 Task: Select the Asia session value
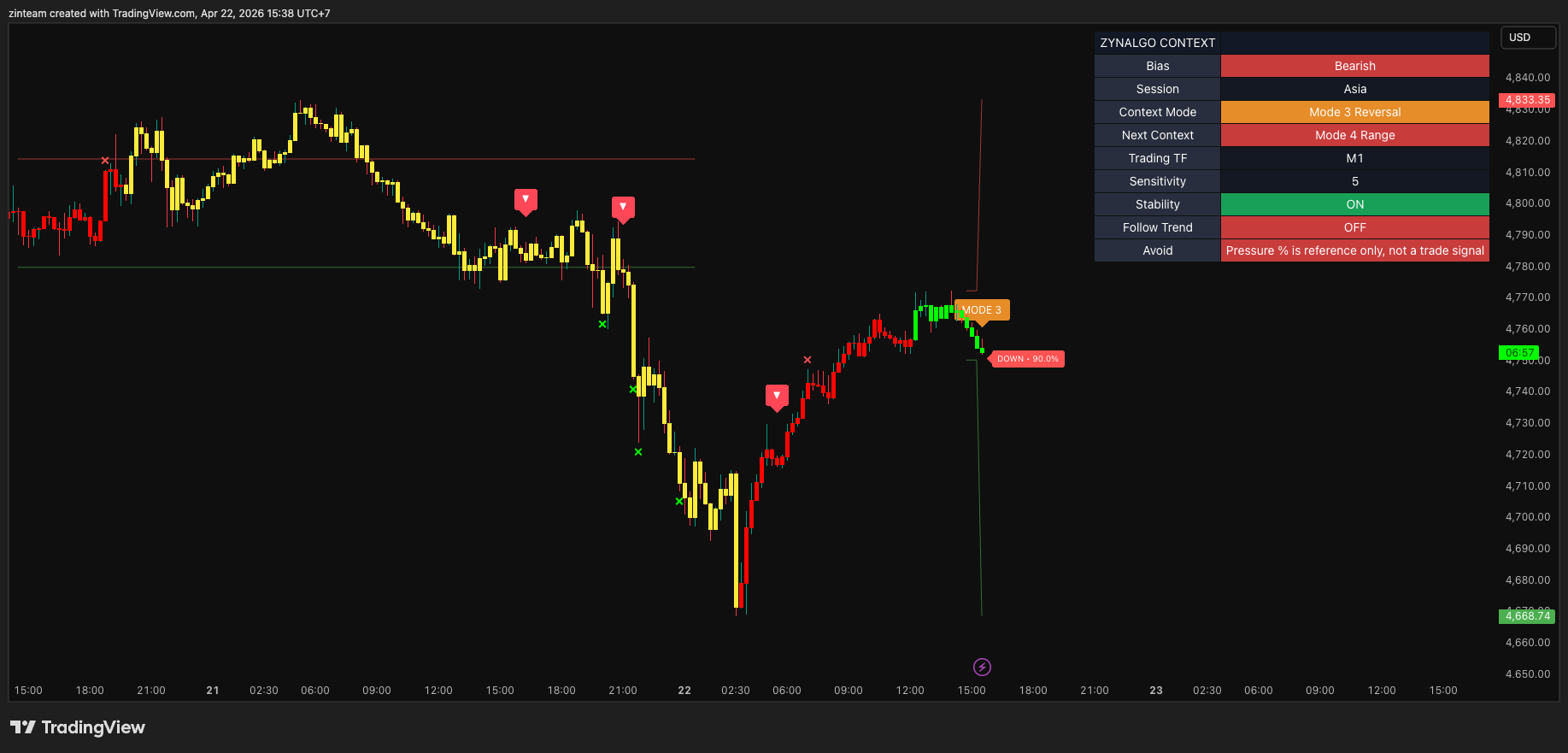1355,89
